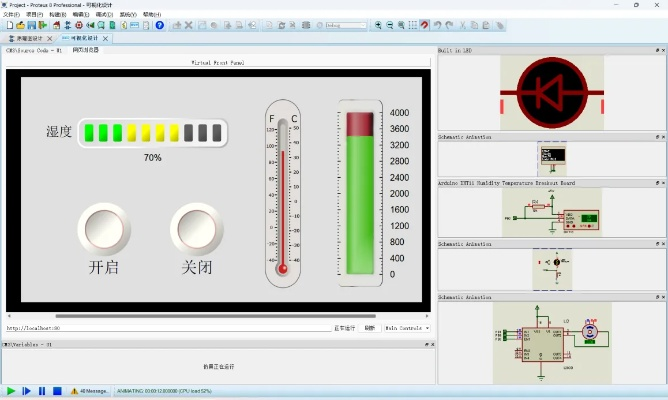
Task: Pause the running simulation
Action: [x=42, y=391]
